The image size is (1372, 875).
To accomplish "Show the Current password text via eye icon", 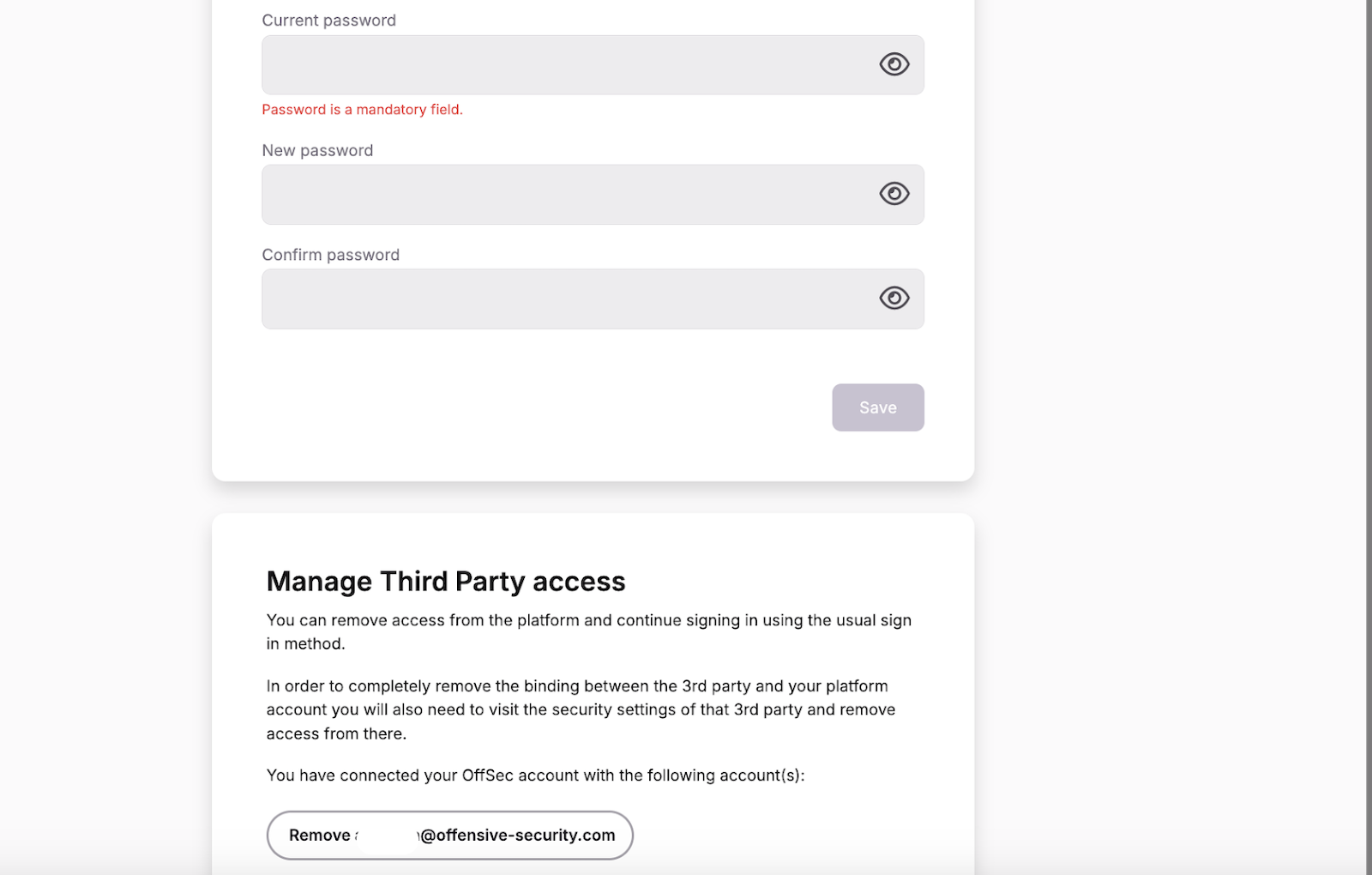I will click(x=894, y=64).
